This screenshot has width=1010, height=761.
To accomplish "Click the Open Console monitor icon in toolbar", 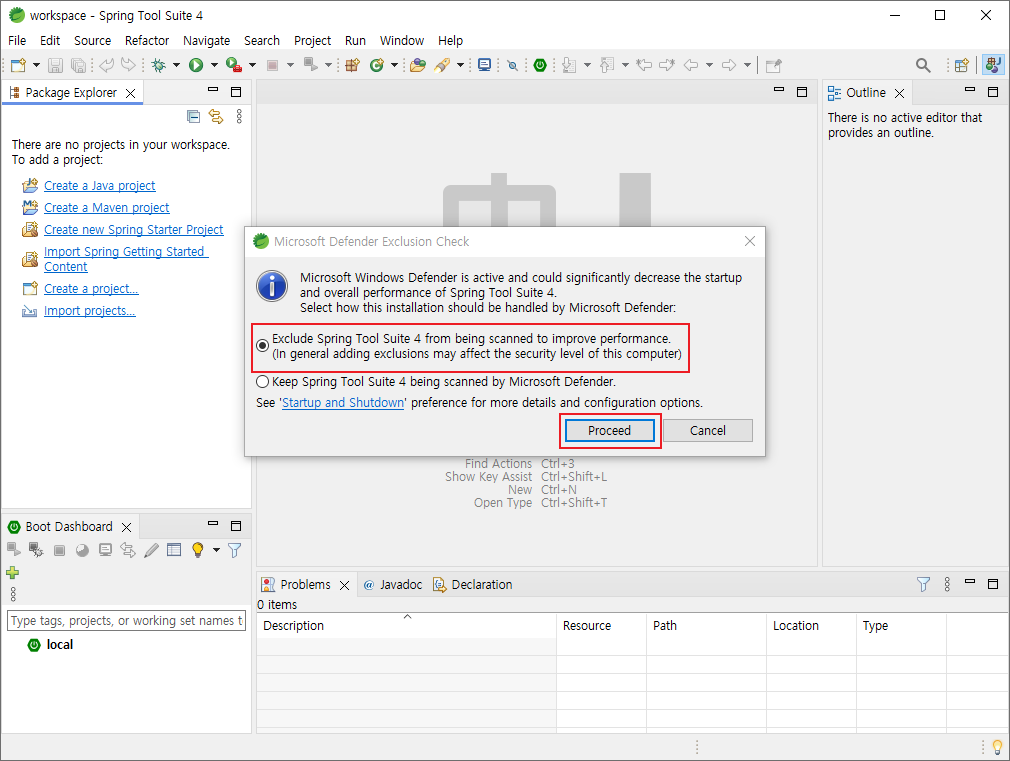I will click(484, 65).
